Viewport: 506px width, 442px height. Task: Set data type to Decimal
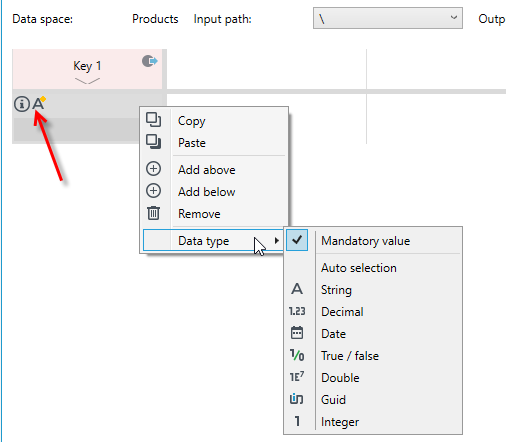click(x=373, y=311)
